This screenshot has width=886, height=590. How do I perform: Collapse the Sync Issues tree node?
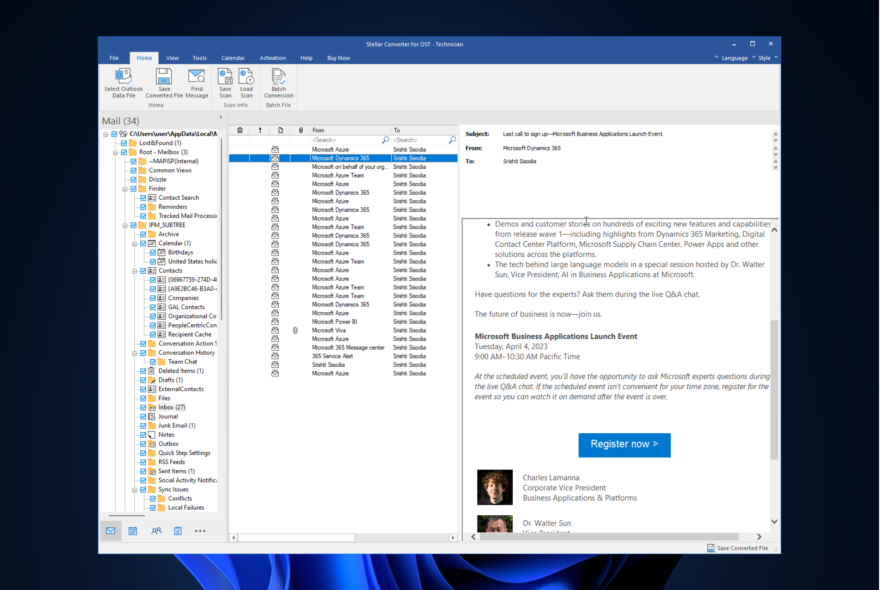point(132,490)
